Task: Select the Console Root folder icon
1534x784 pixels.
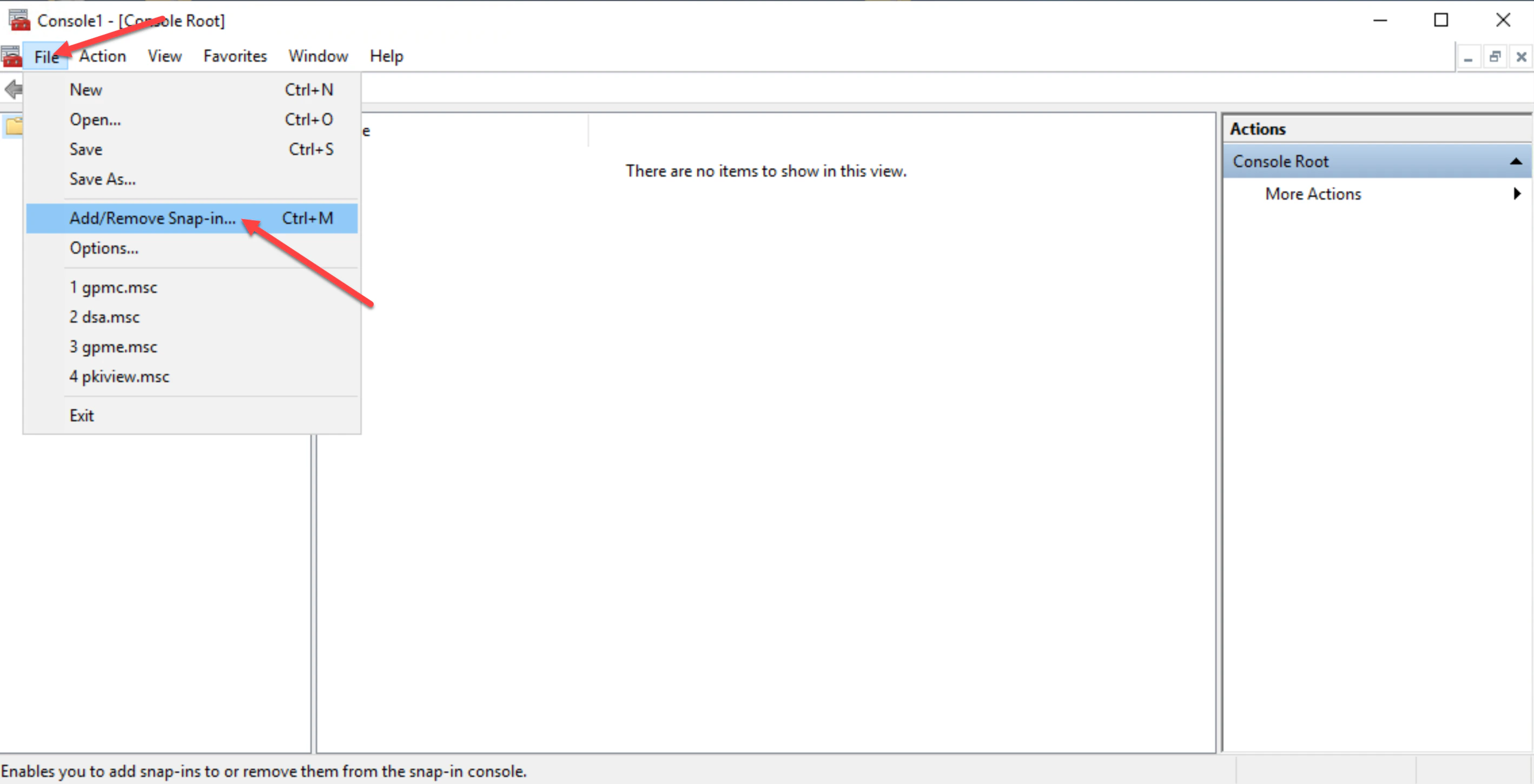Action: [x=14, y=126]
